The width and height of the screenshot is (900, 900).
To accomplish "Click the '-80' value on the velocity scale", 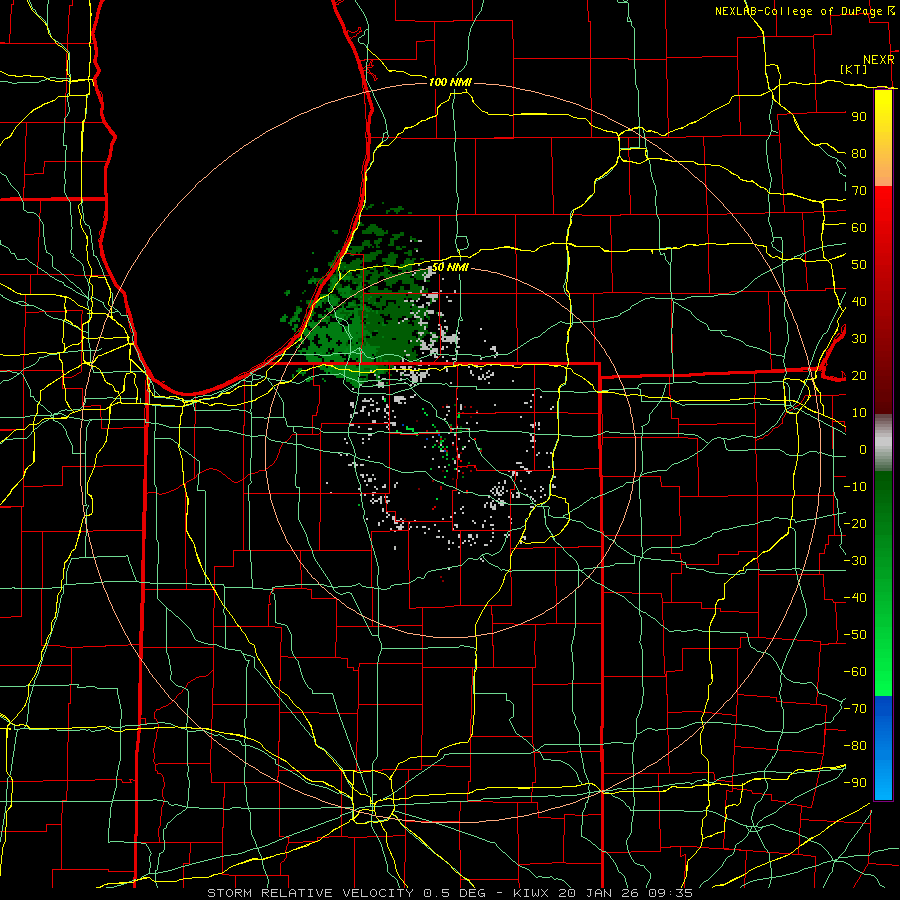I will [x=855, y=746].
